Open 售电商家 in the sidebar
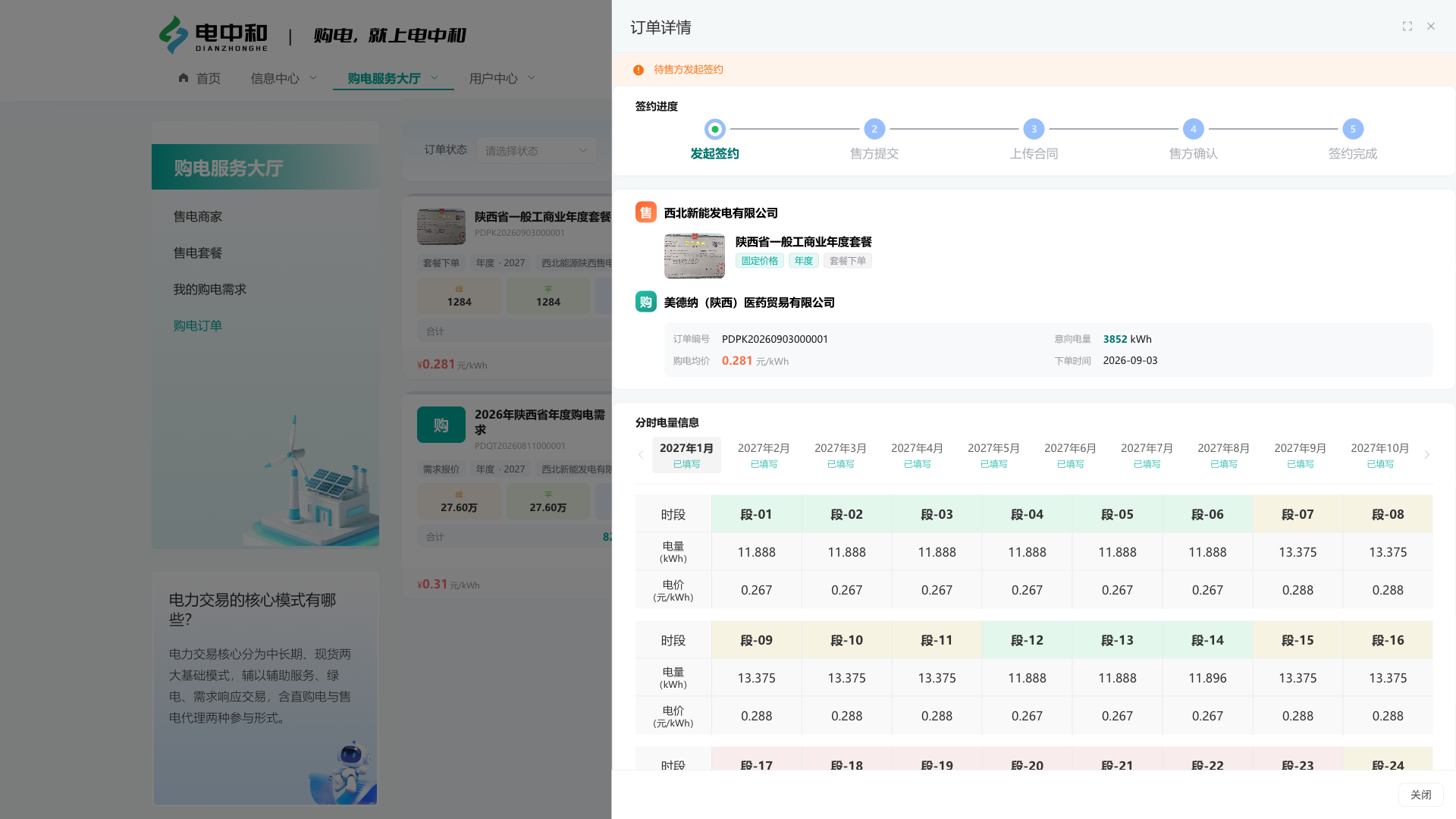This screenshot has width=1456, height=819. click(x=198, y=217)
